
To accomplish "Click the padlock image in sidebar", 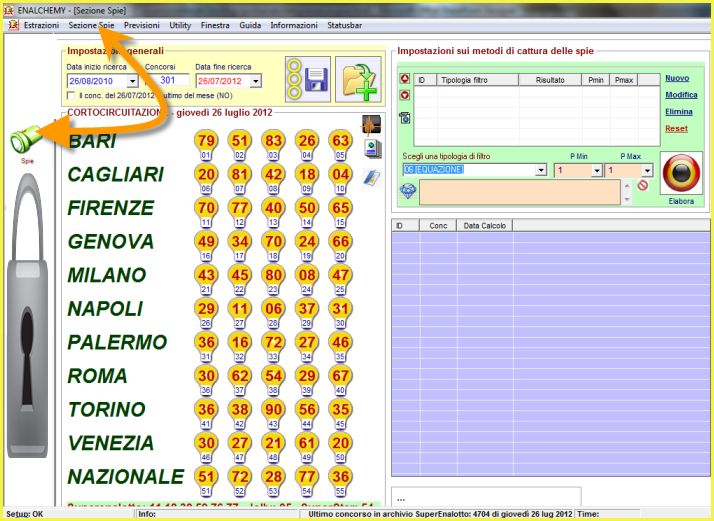I will (x=28, y=316).
